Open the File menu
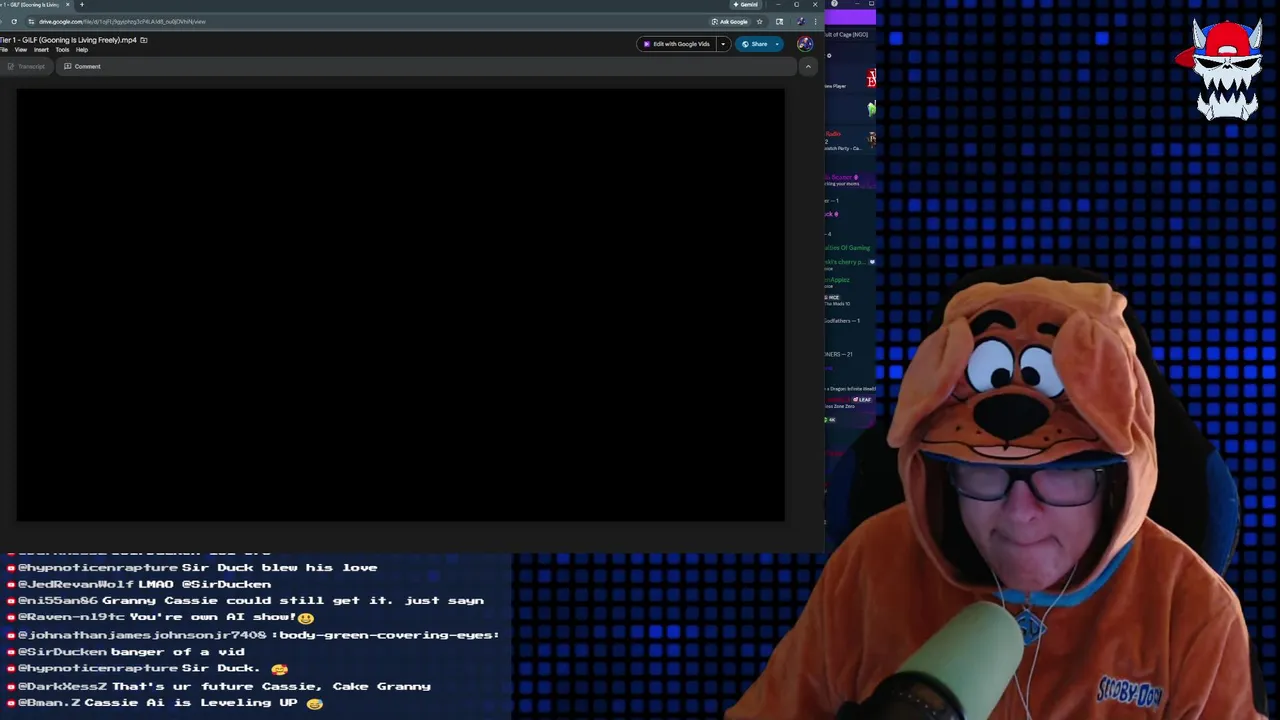The width and height of the screenshot is (1280, 720). point(4,50)
